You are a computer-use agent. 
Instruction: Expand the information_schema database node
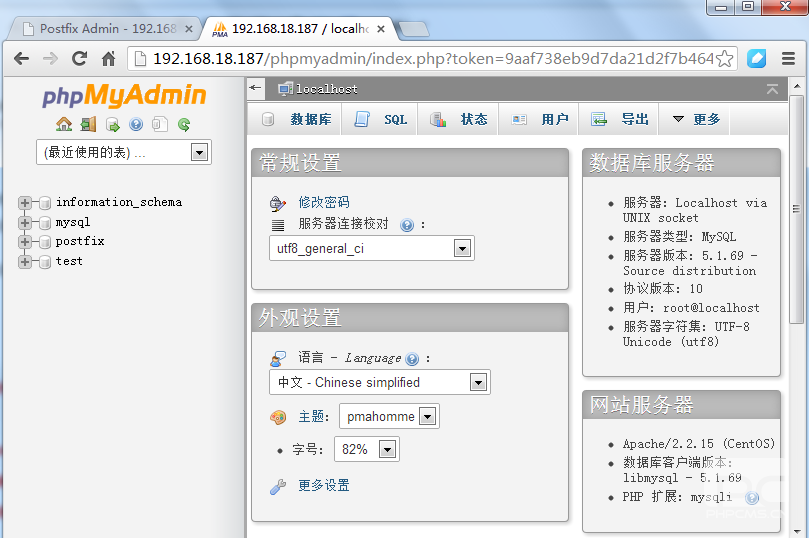[24, 203]
